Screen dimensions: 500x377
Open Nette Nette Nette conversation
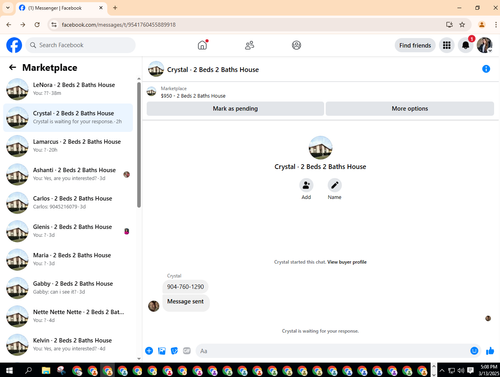click(x=68, y=316)
